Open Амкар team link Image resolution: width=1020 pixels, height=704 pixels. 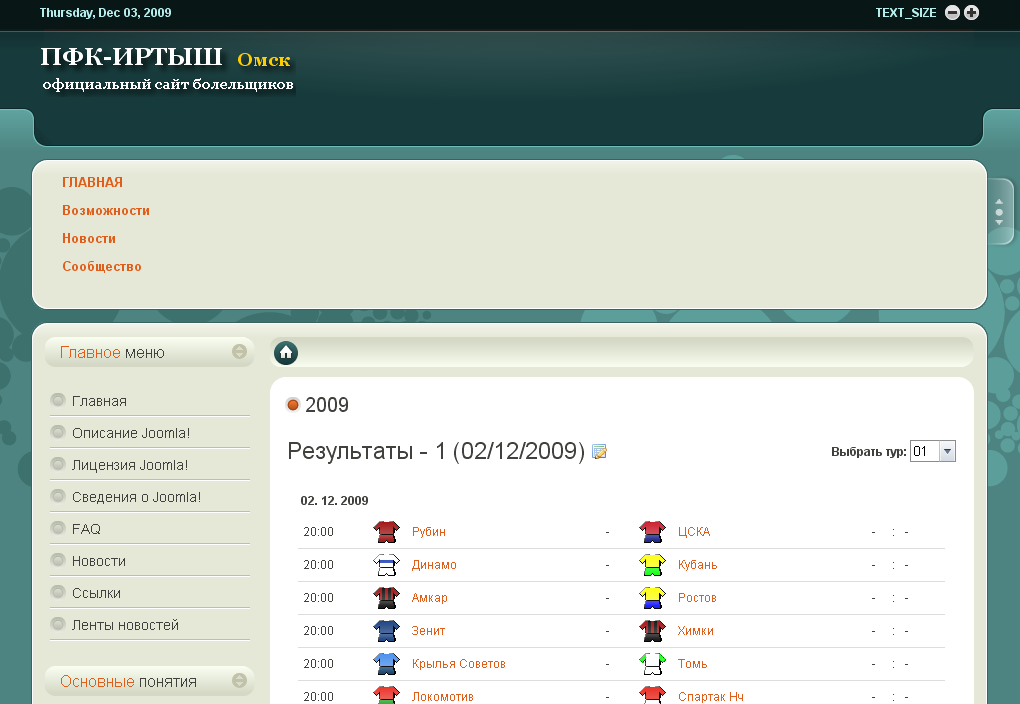coord(429,597)
